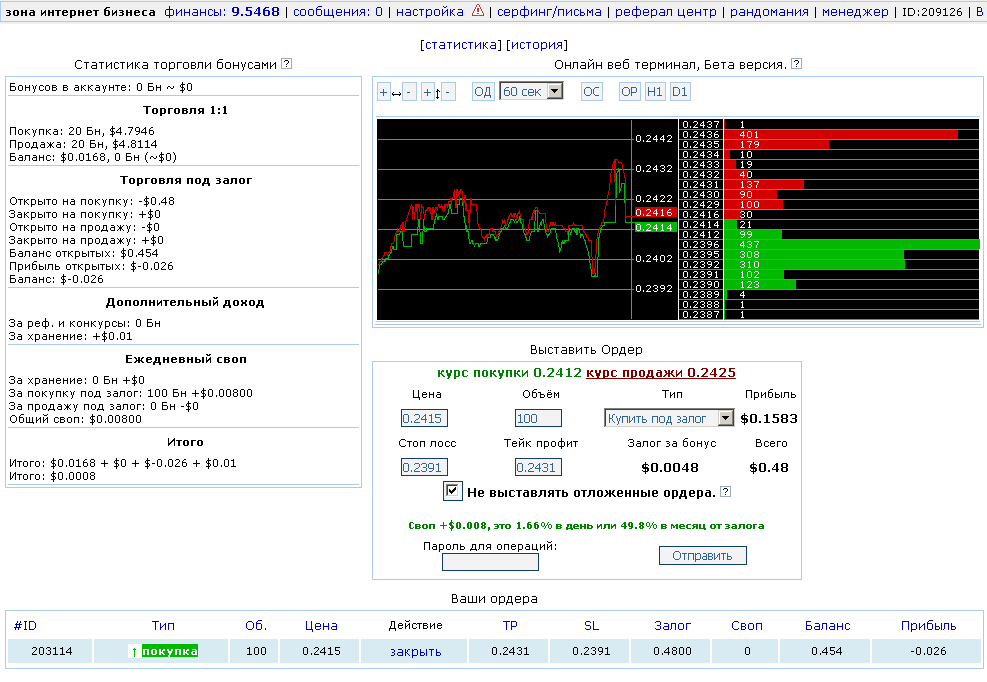The width and height of the screenshot is (987, 682).
Task: Click red order book bar at 0.2431
Action: pyautogui.click(x=764, y=185)
